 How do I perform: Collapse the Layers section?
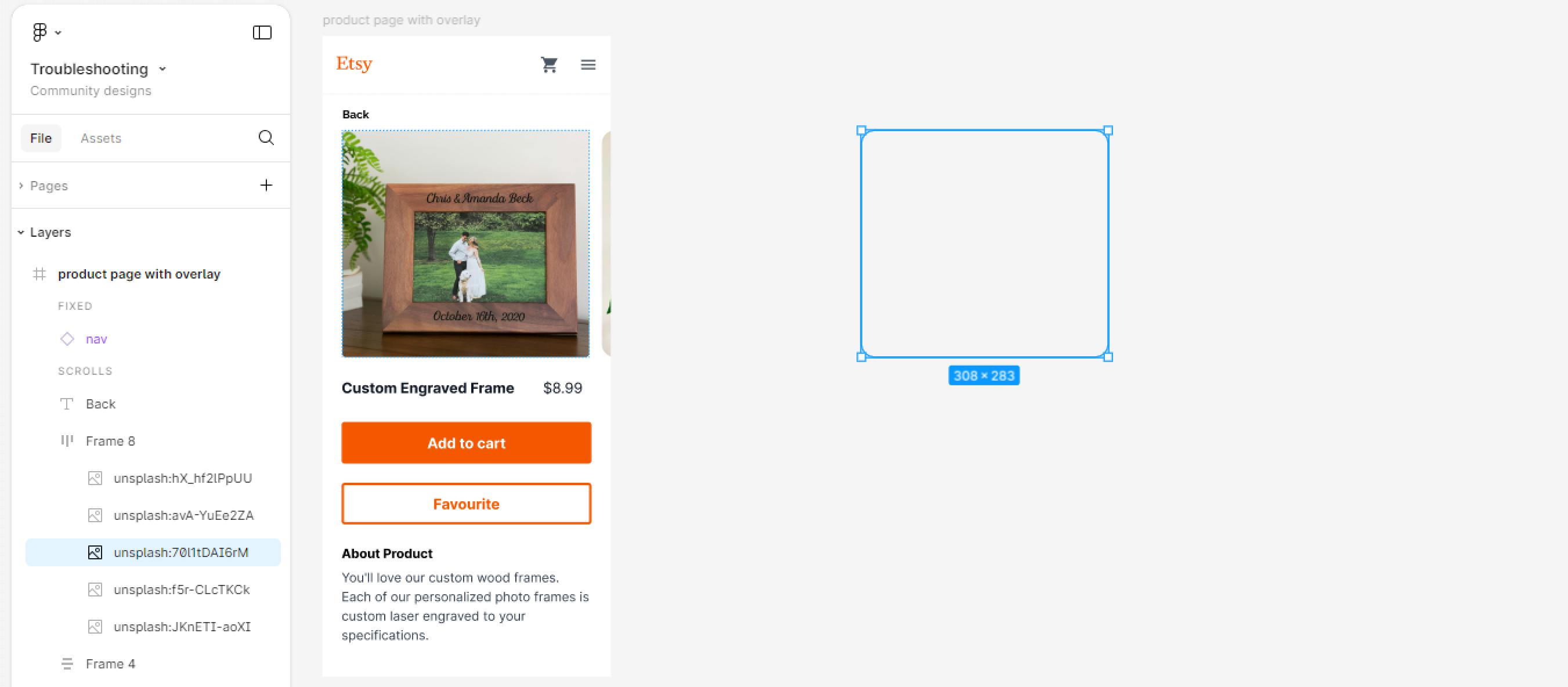click(21, 233)
